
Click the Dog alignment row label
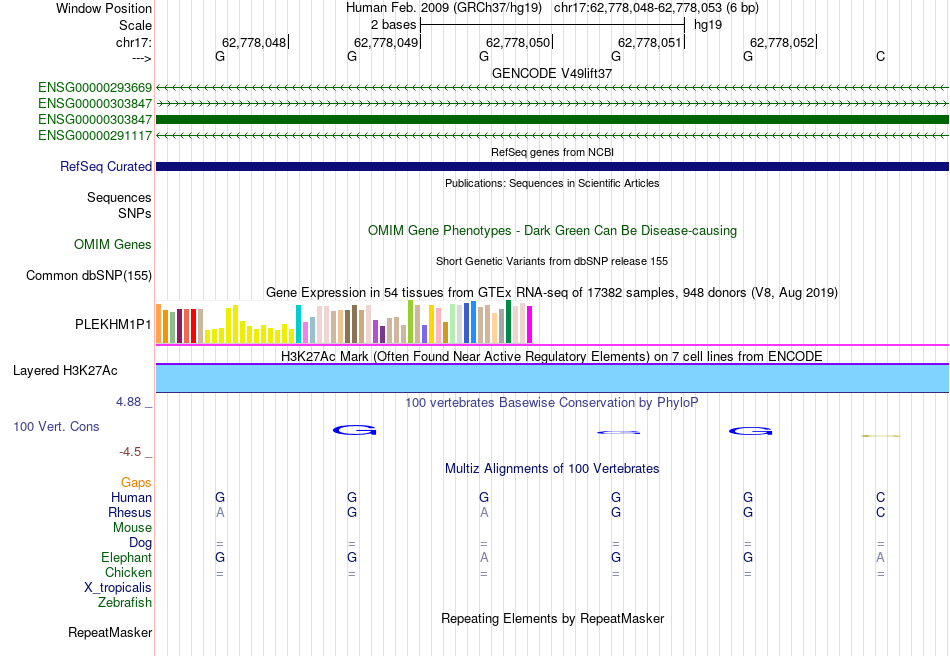140,543
